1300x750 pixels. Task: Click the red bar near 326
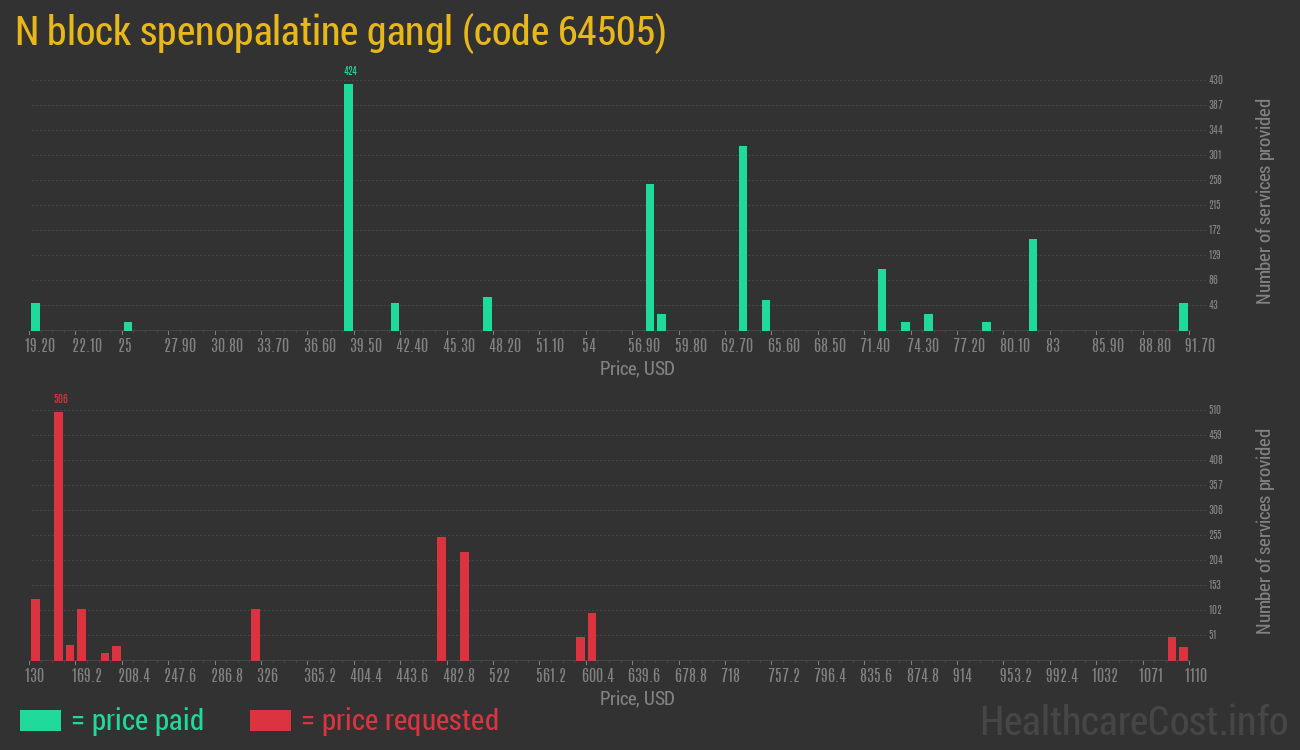256,635
